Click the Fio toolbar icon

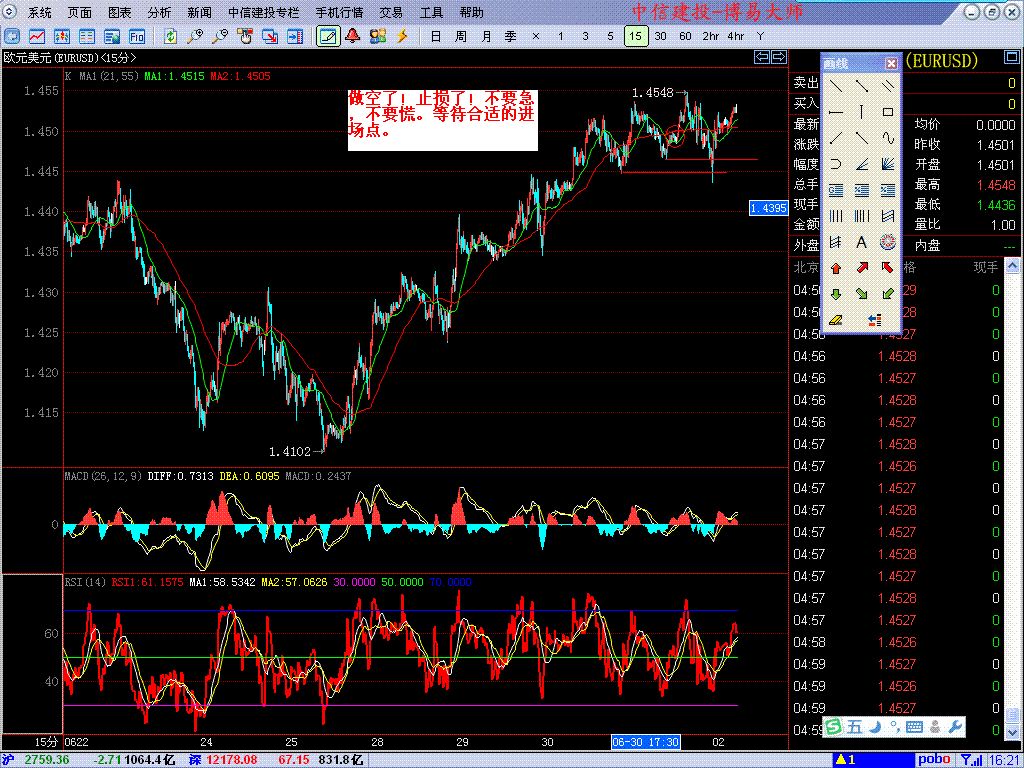tap(136, 37)
